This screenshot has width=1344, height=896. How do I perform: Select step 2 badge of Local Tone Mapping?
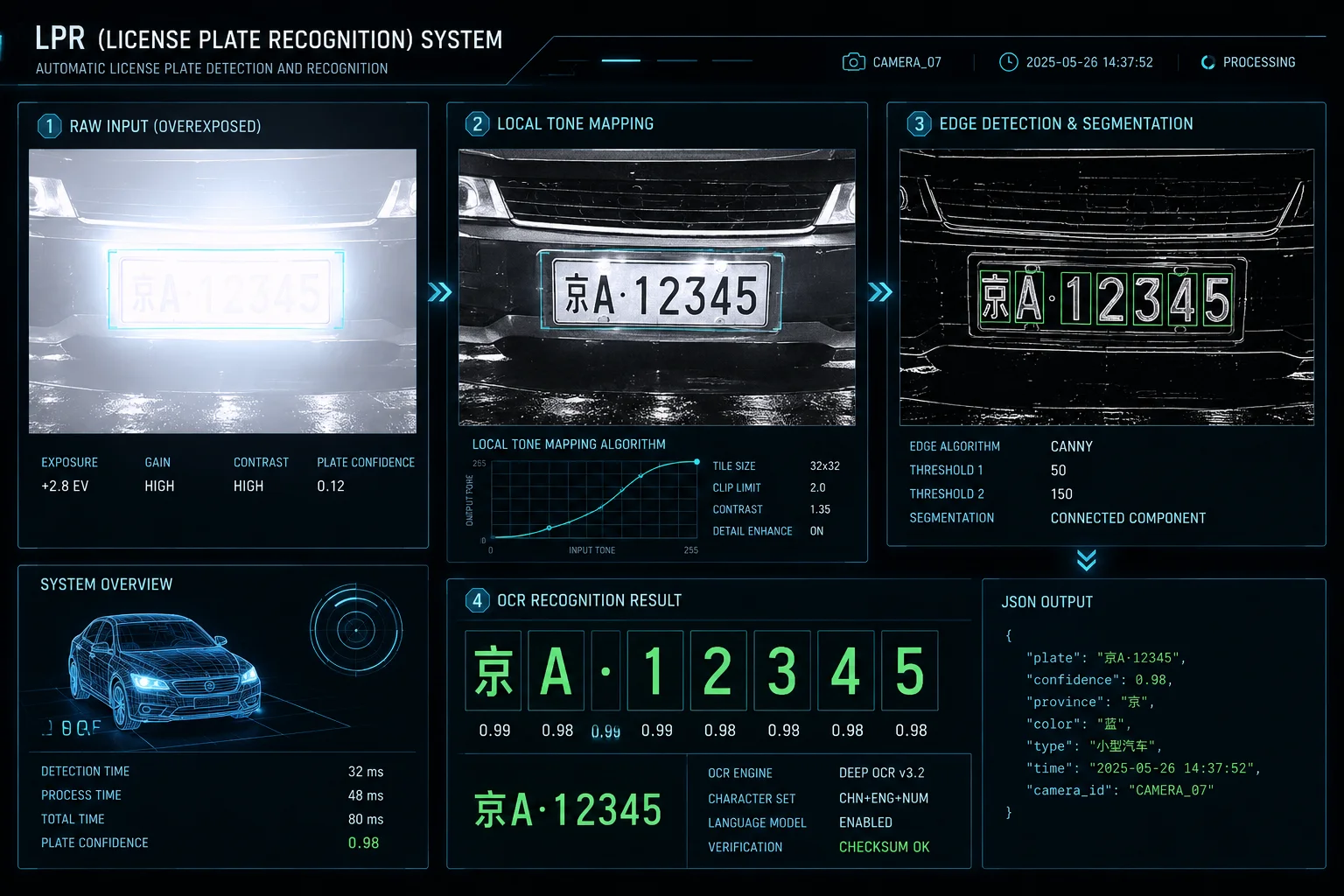coord(477,123)
